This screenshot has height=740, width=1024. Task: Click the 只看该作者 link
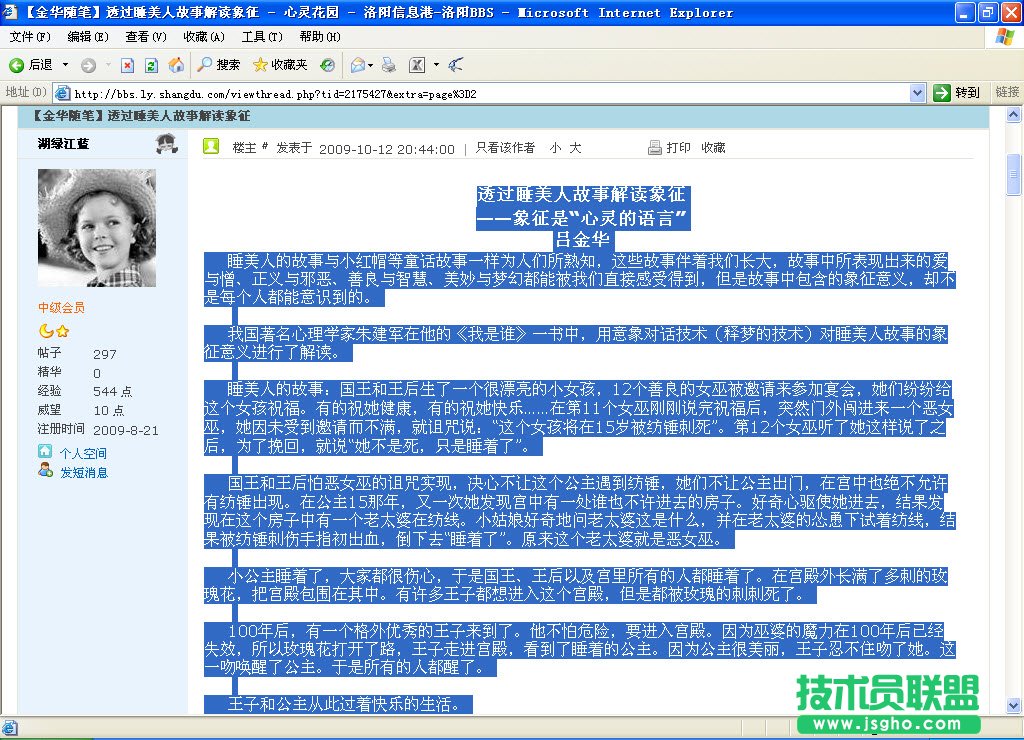[x=504, y=148]
